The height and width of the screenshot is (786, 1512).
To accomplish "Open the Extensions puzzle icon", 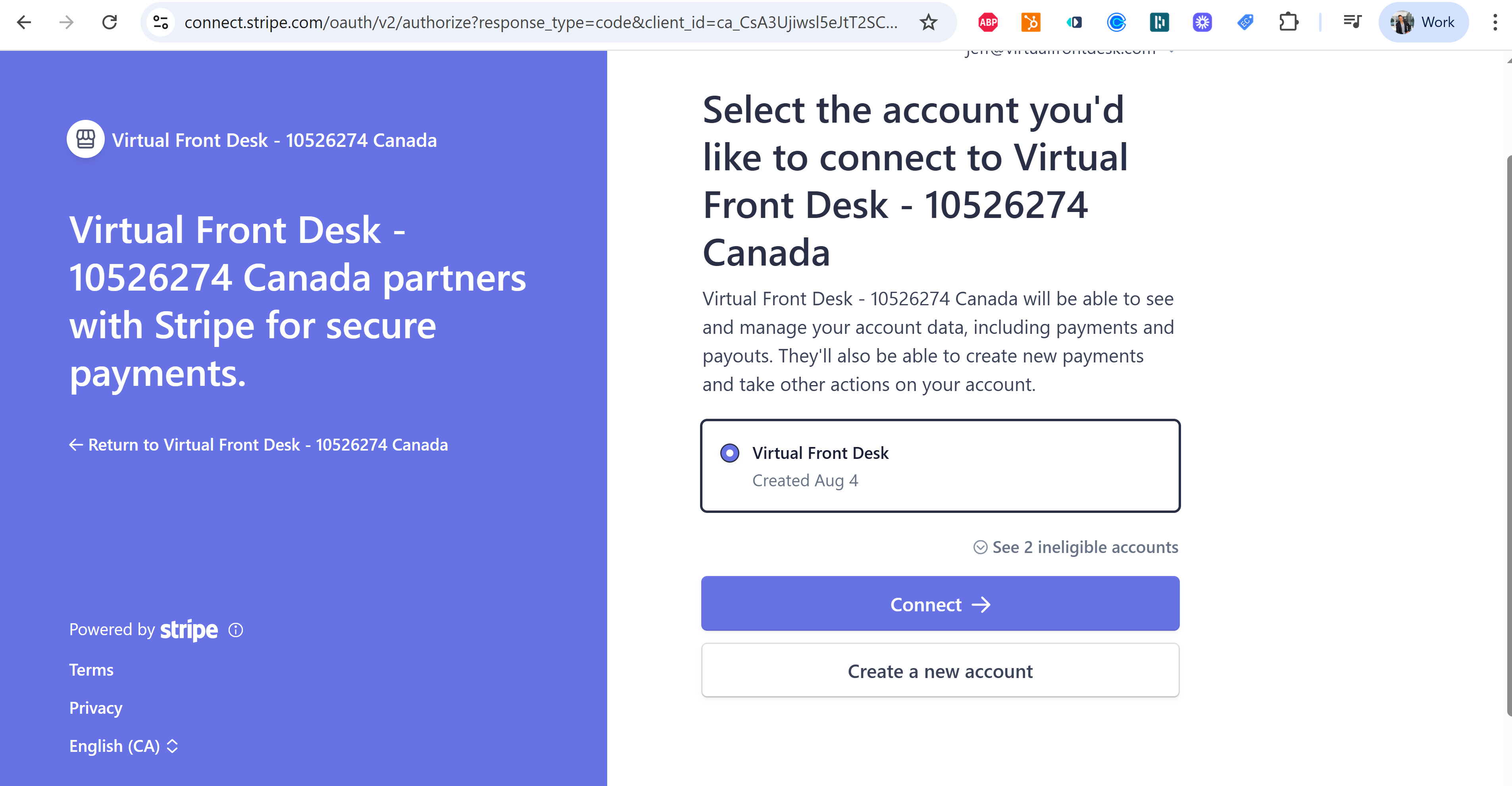I will (1288, 22).
